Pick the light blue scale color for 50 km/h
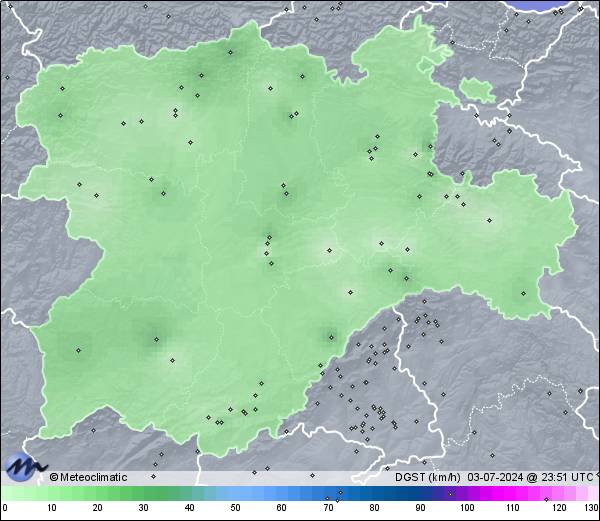 (235, 494)
